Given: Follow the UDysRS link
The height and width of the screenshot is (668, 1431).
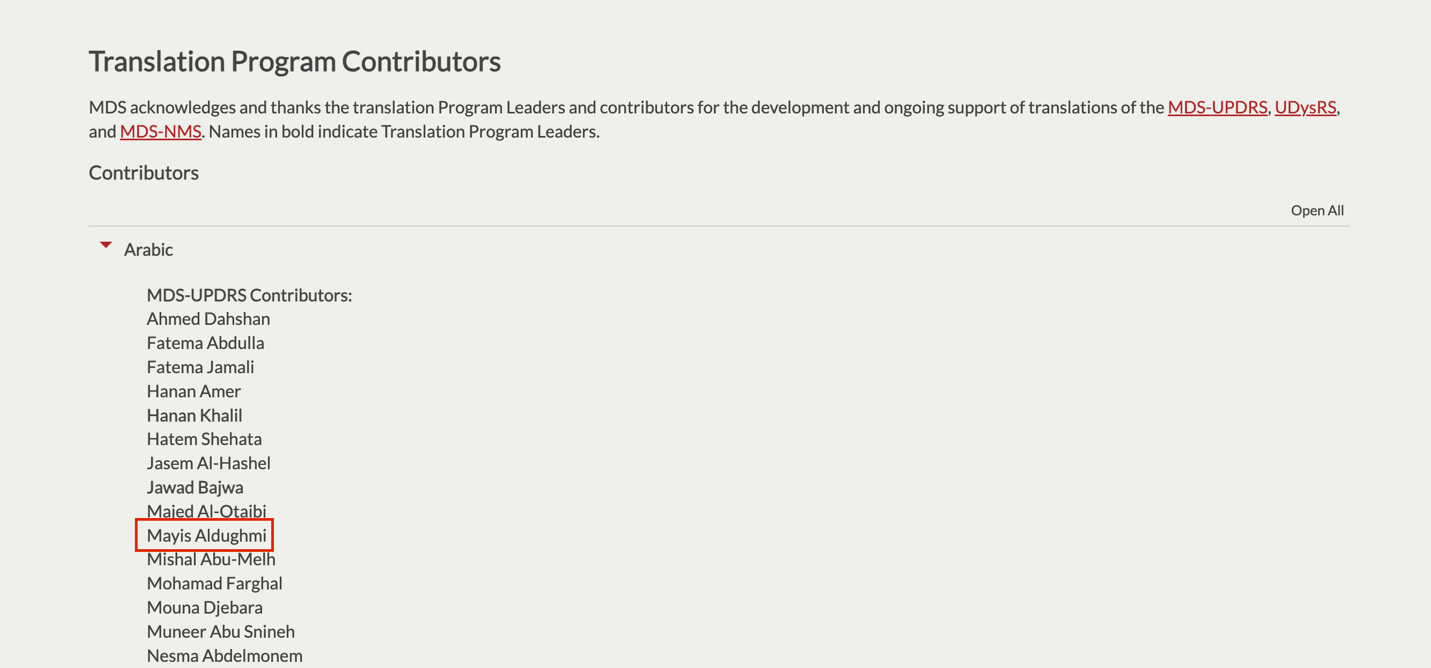Looking at the screenshot, I should (1305, 107).
